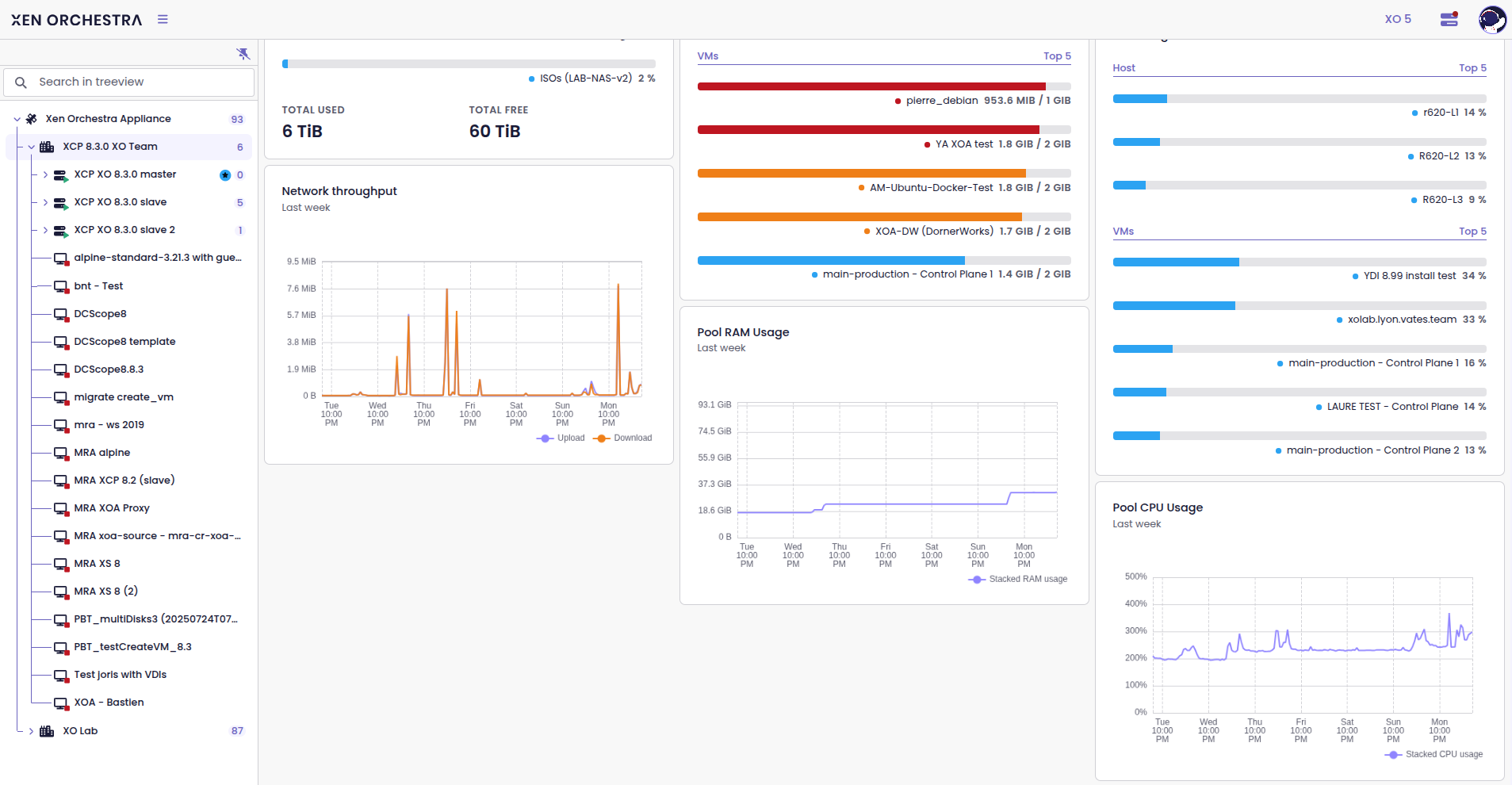Click the MRA alpine VM icon
1512x785 pixels.
[x=61, y=453]
